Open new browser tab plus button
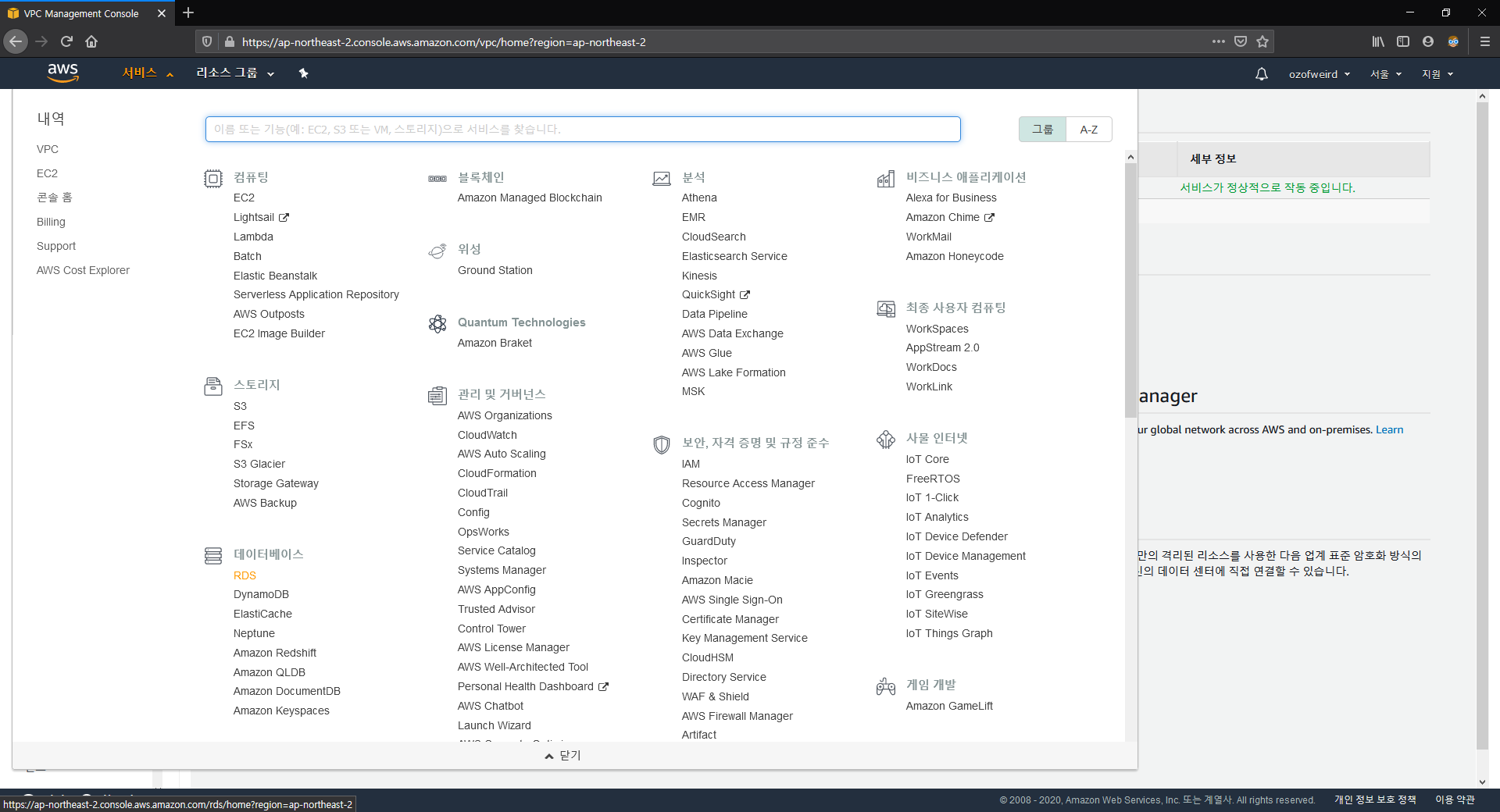 coord(187,13)
